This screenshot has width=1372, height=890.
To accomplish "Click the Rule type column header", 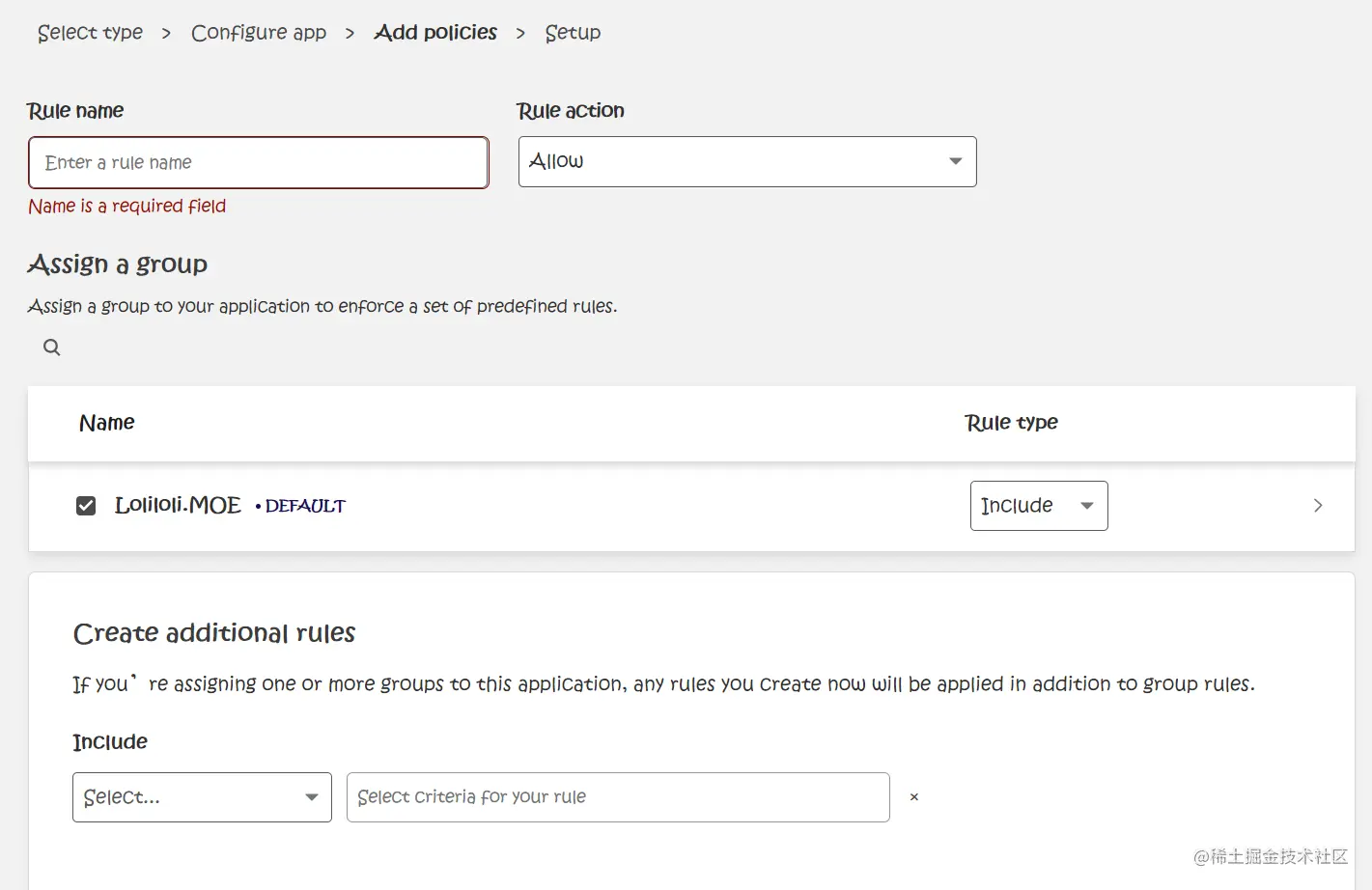I will [x=1011, y=423].
